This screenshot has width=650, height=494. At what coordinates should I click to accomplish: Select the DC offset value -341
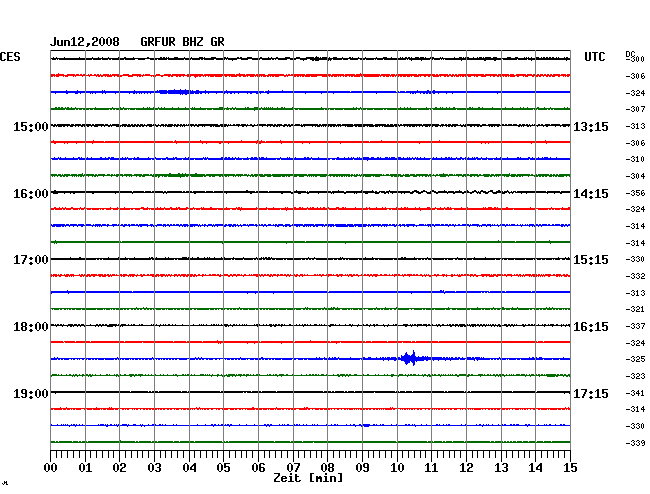coord(635,393)
